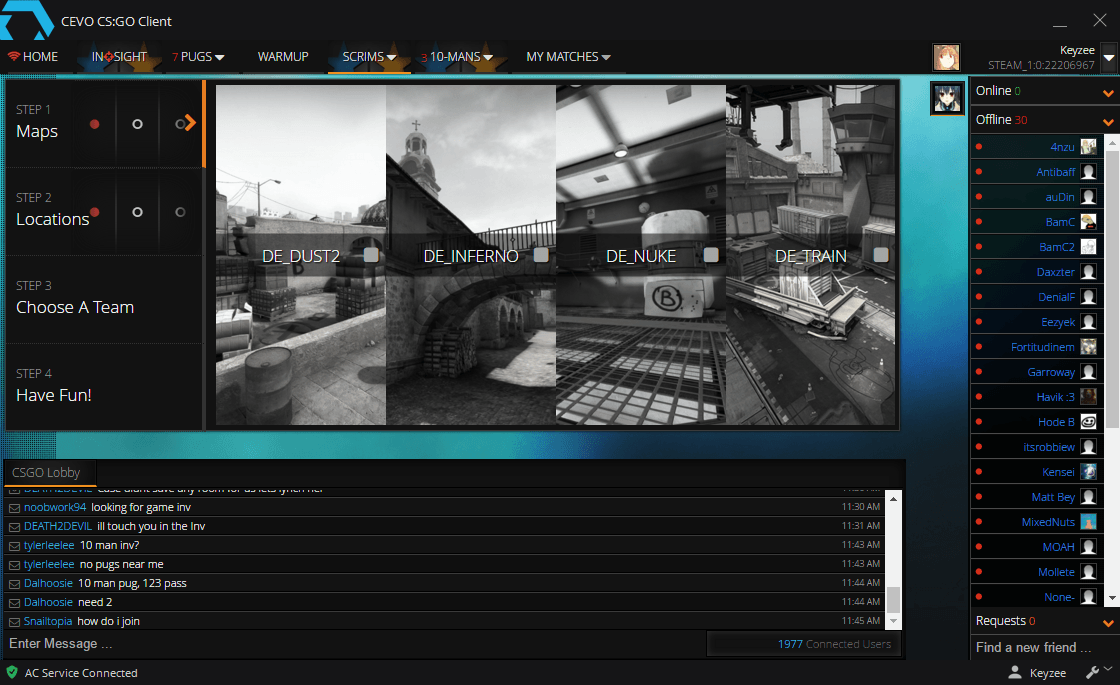Click BamC2's friend avatar

coord(1088,246)
